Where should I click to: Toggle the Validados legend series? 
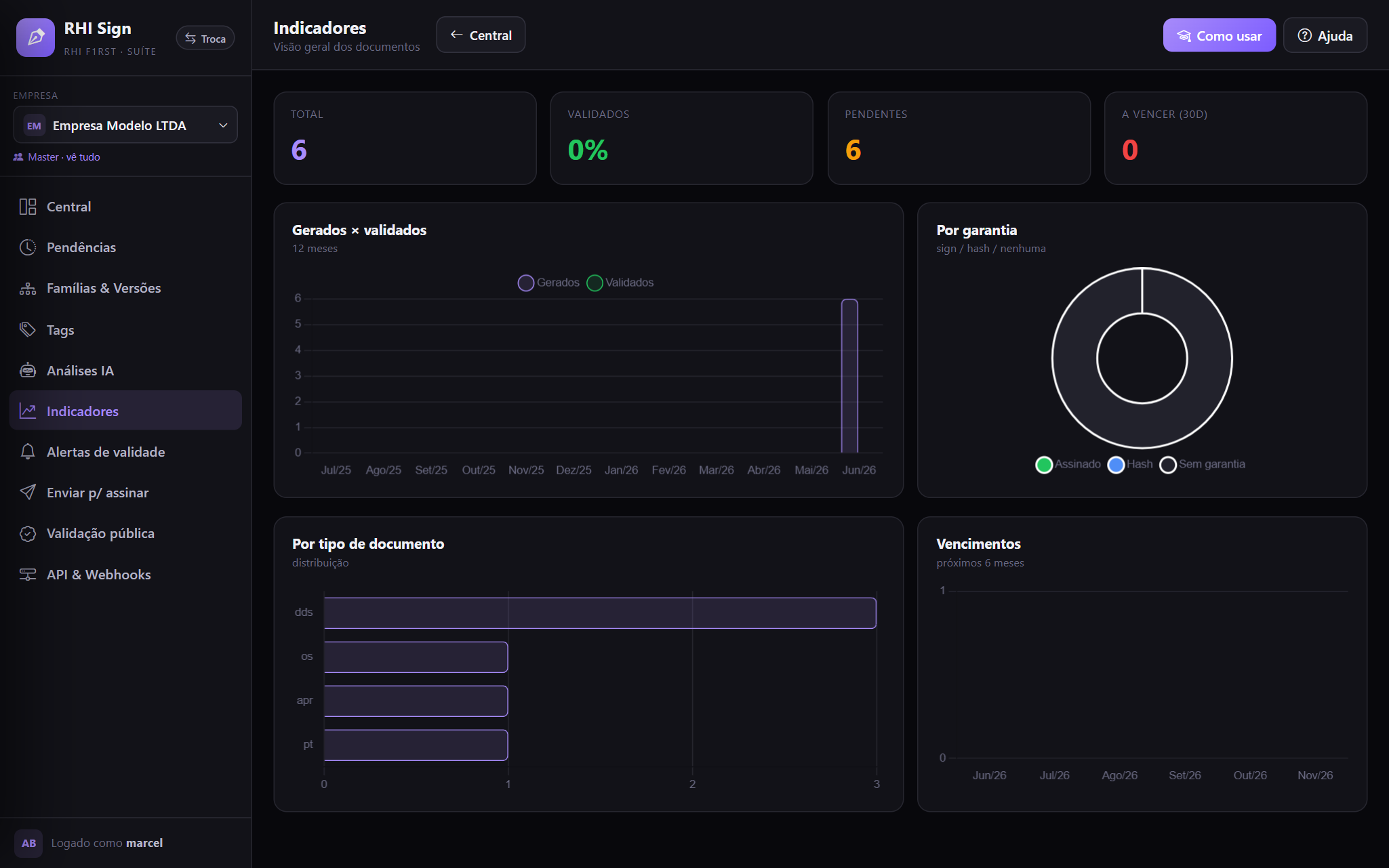[x=620, y=283]
